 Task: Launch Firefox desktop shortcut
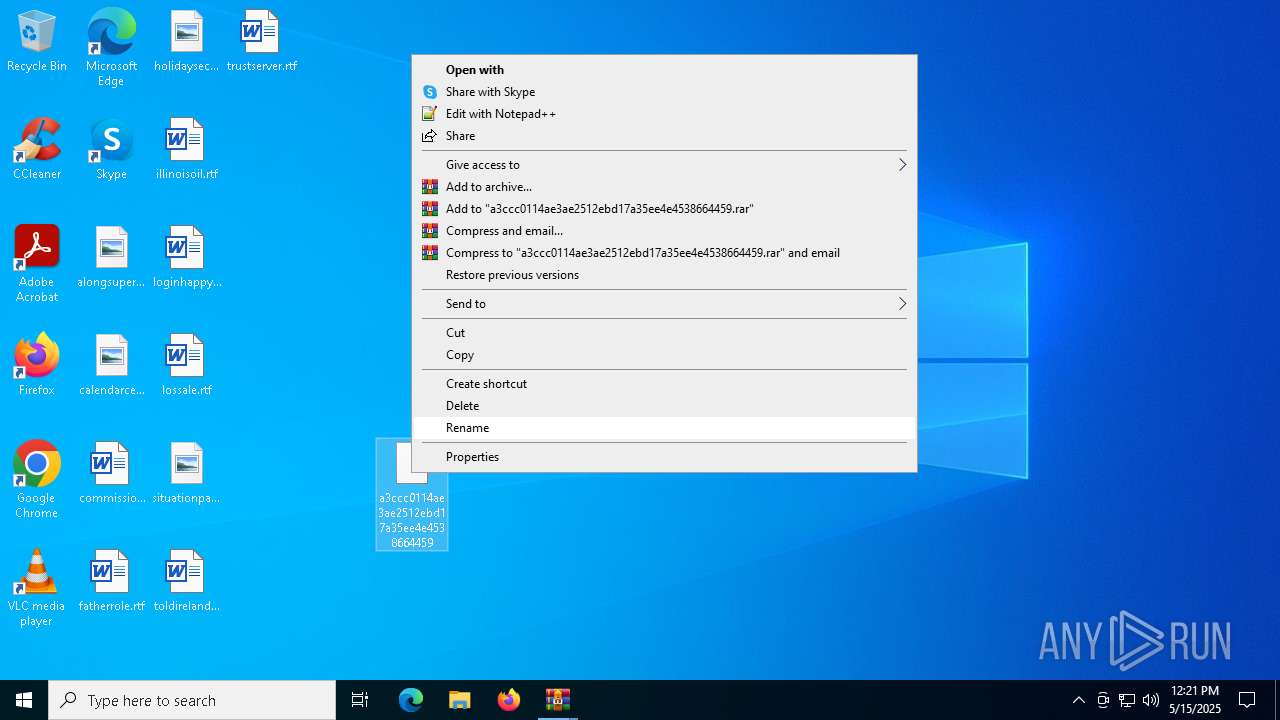pyautogui.click(x=37, y=366)
